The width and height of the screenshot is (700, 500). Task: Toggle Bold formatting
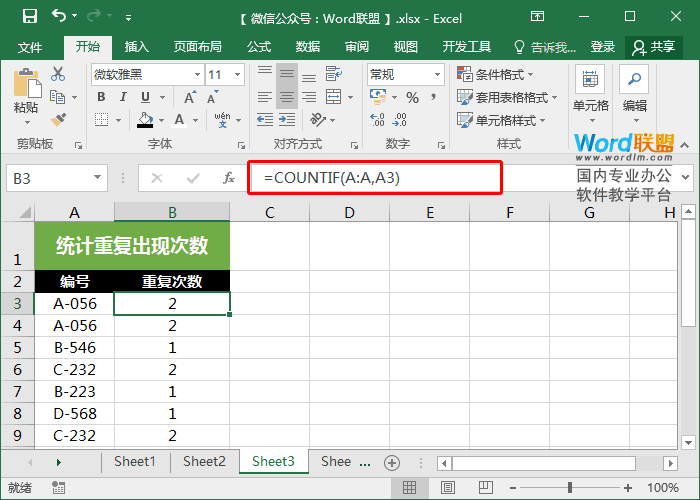point(101,97)
